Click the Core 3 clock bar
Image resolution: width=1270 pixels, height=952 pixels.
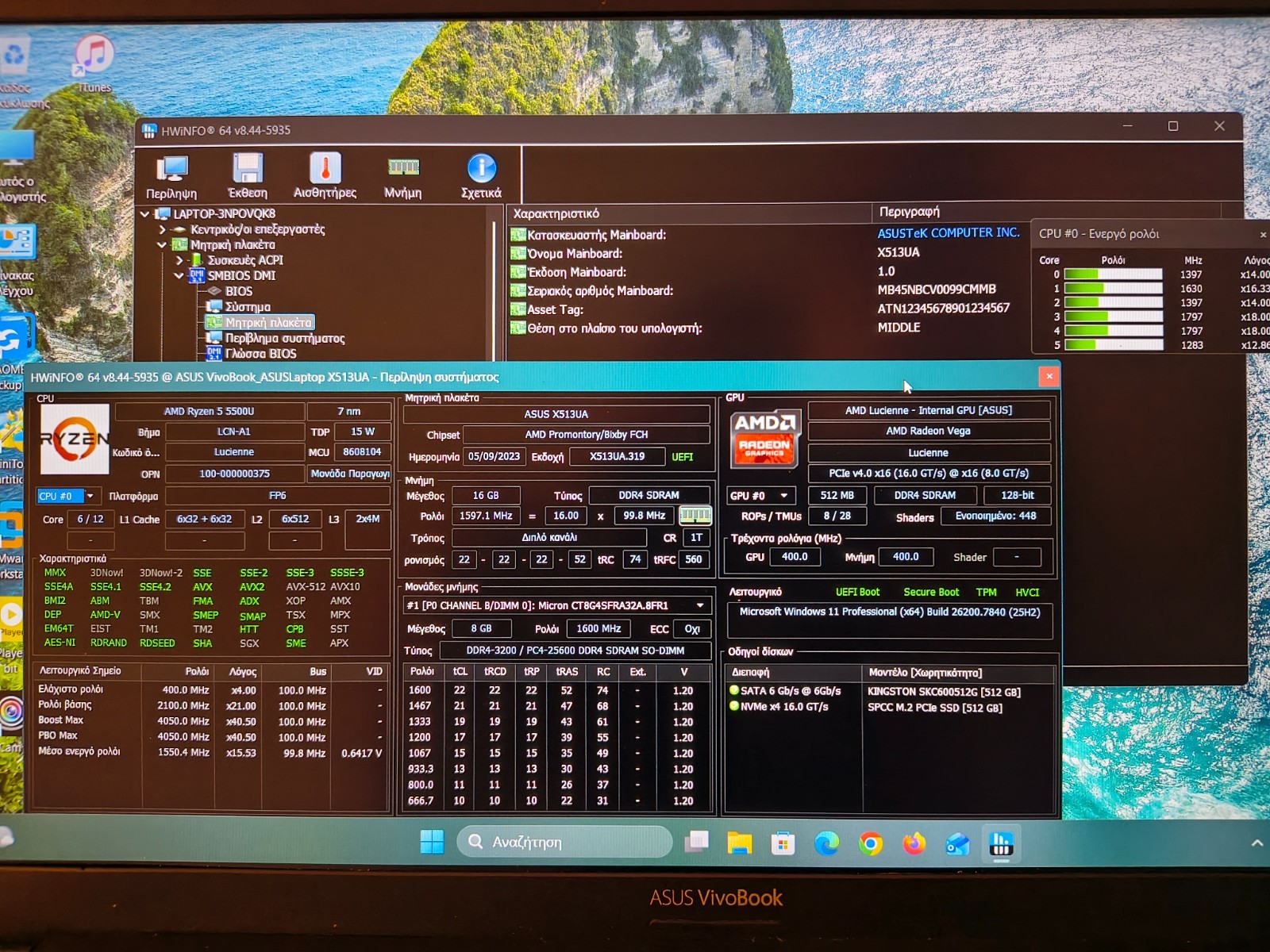(x=1113, y=317)
